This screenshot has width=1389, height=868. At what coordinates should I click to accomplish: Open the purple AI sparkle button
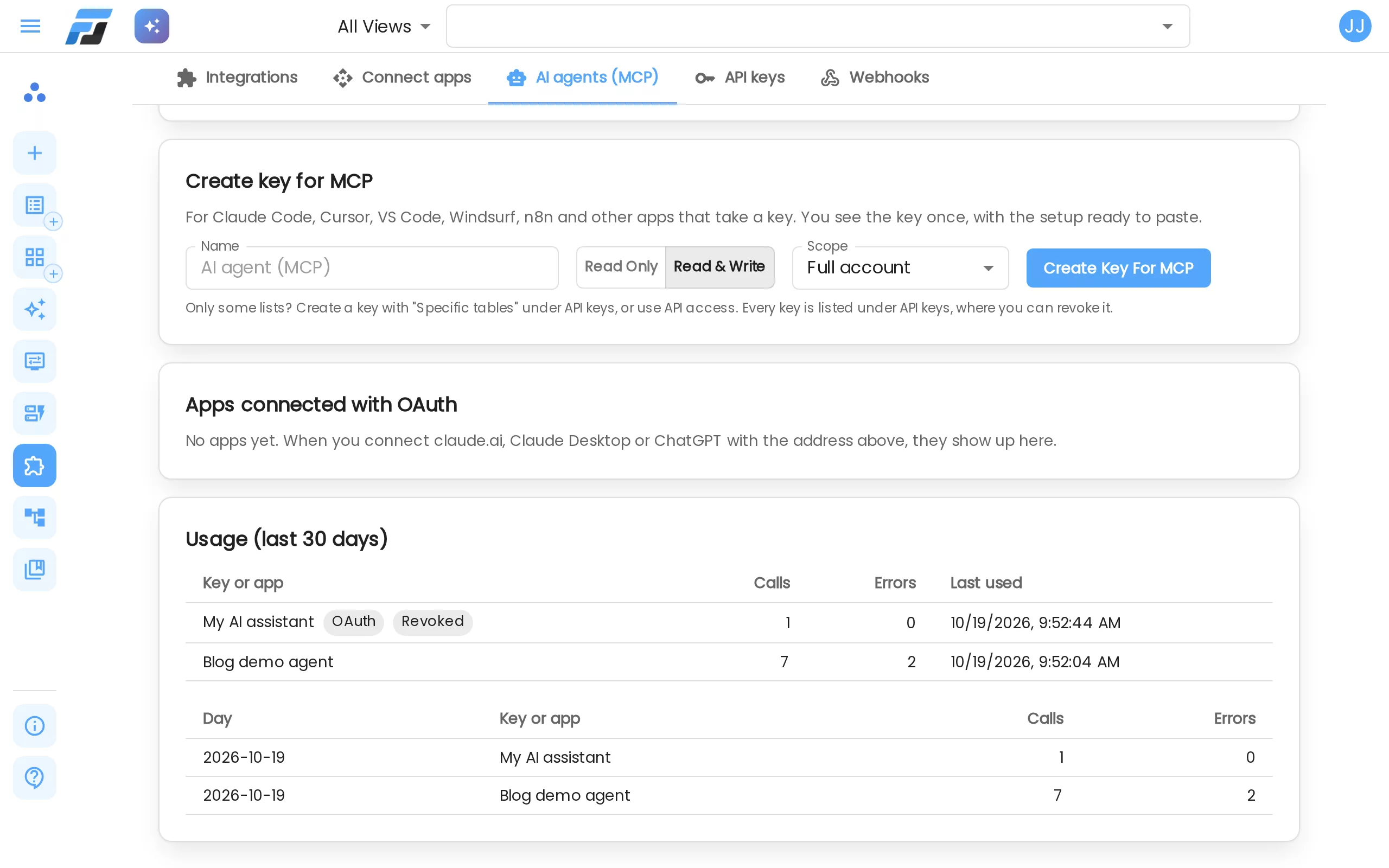(x=151, y=26)
